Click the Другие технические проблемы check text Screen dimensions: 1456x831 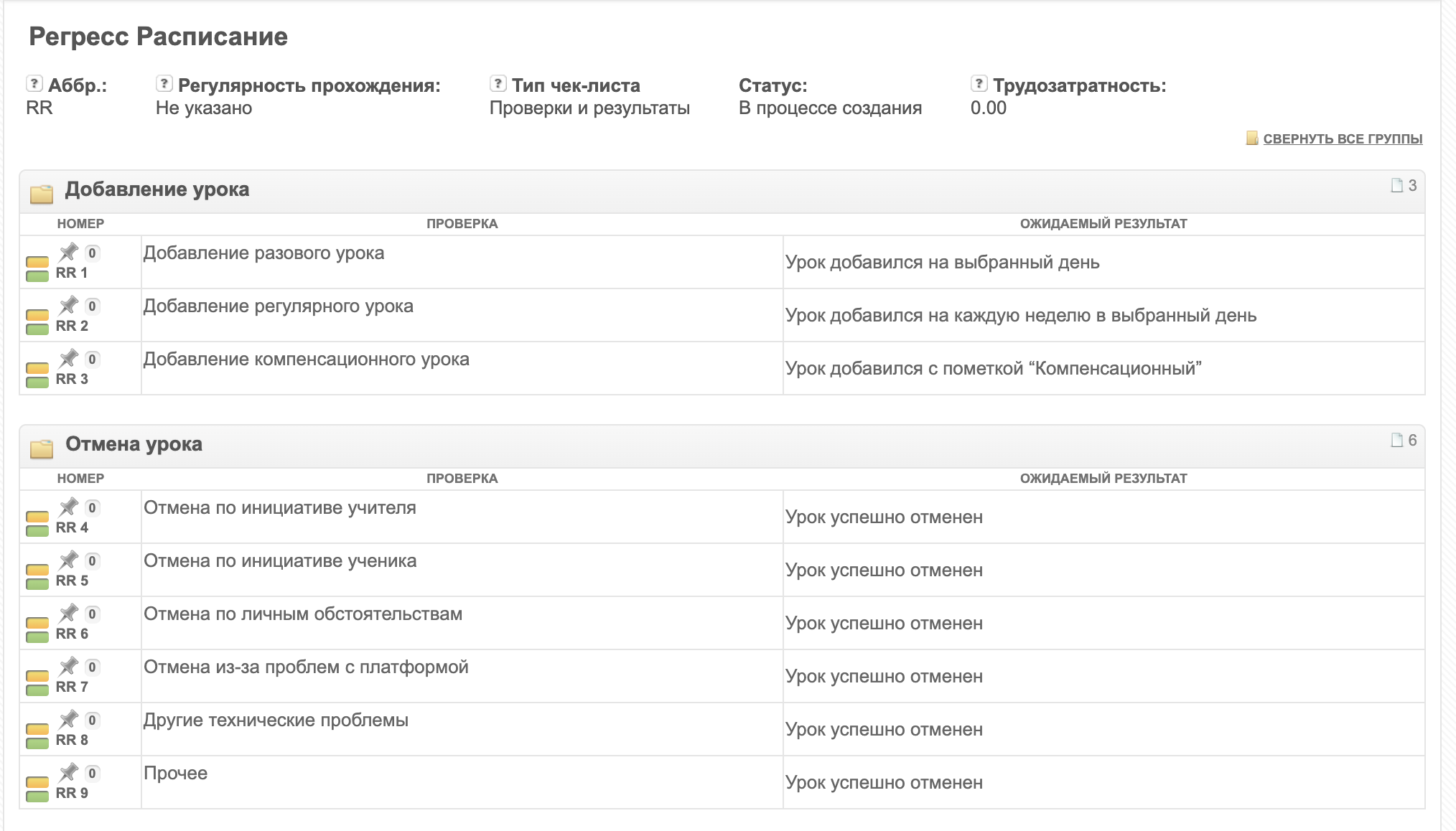point(276,720)
